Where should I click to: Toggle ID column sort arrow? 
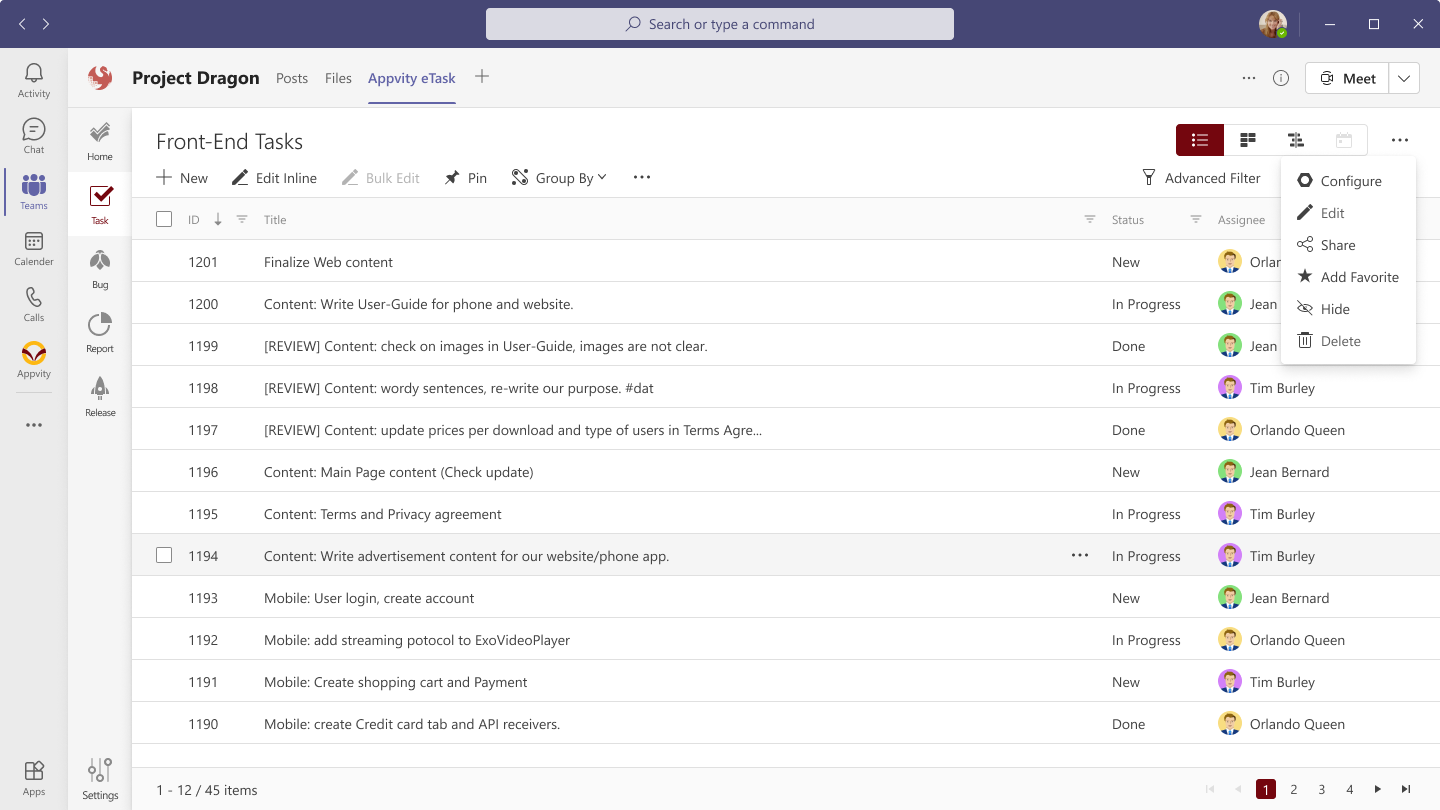[x=218, y=220]
